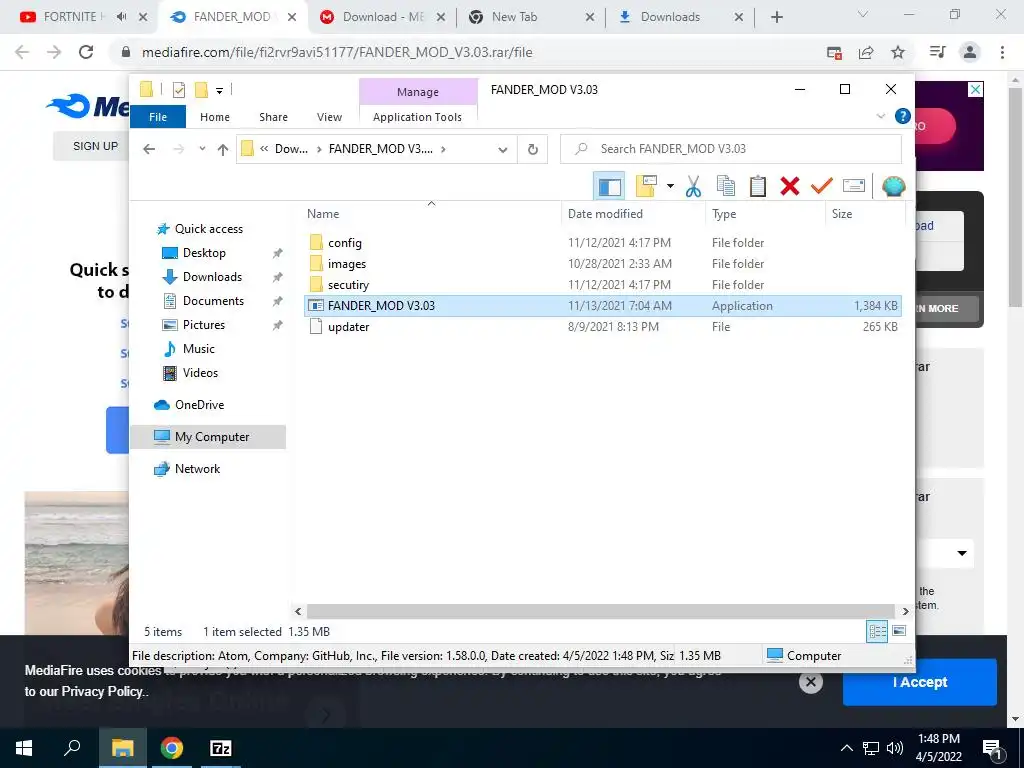Sort files by Size column
This screenshot has height=768, width=1024.
841,214
